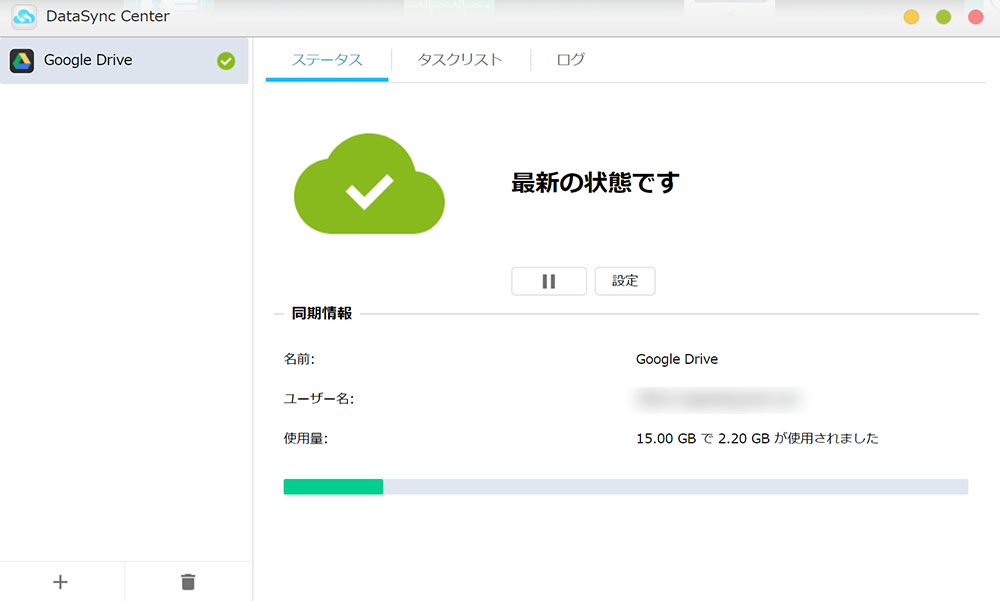Close window with the red button
The image size is (1000, 601).
[976, 17]
